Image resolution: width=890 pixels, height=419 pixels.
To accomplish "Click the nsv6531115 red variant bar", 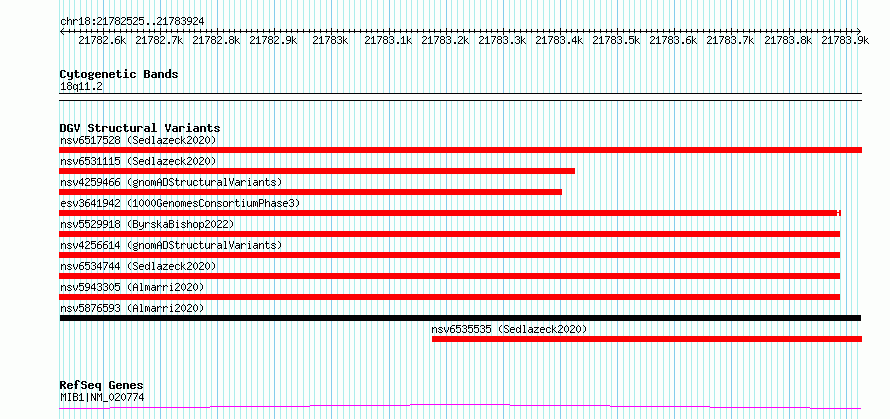I will point(317,171).
